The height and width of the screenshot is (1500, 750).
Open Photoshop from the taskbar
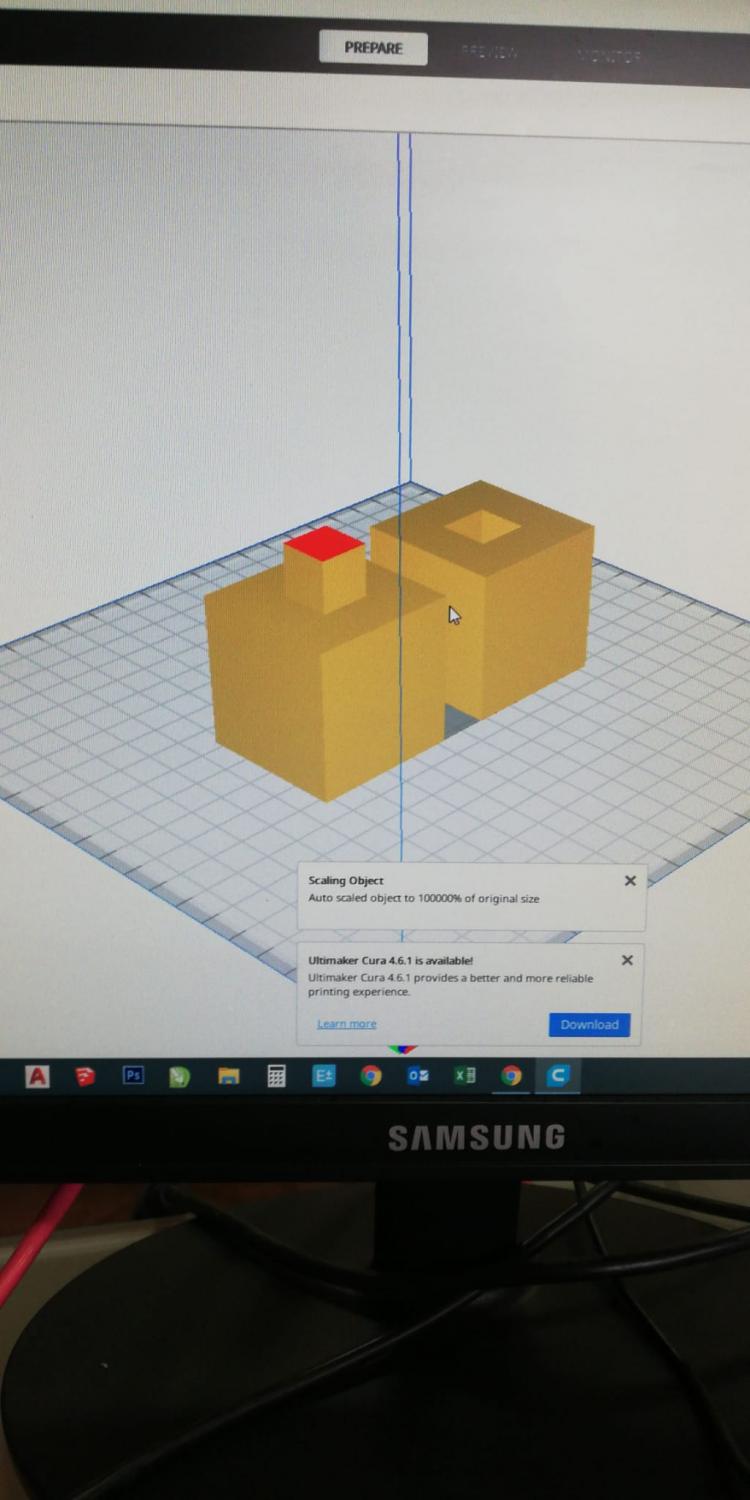(x=133, y=1076)
